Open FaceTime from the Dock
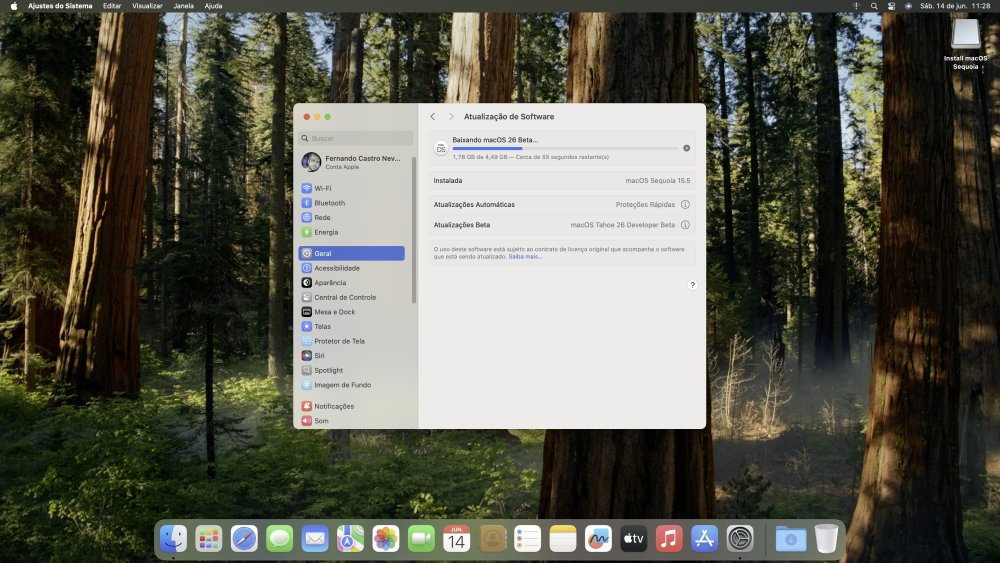The width and height of the screenshot is (1000, 563). pos(421,539)
